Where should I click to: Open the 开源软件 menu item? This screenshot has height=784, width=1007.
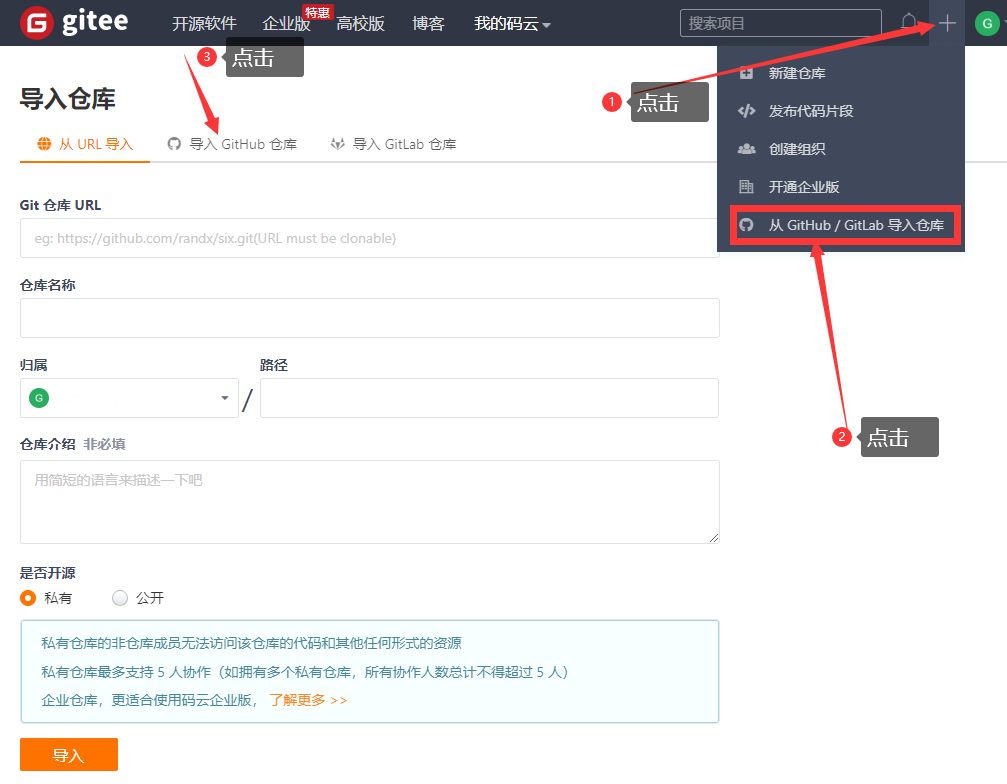(205, 23)
